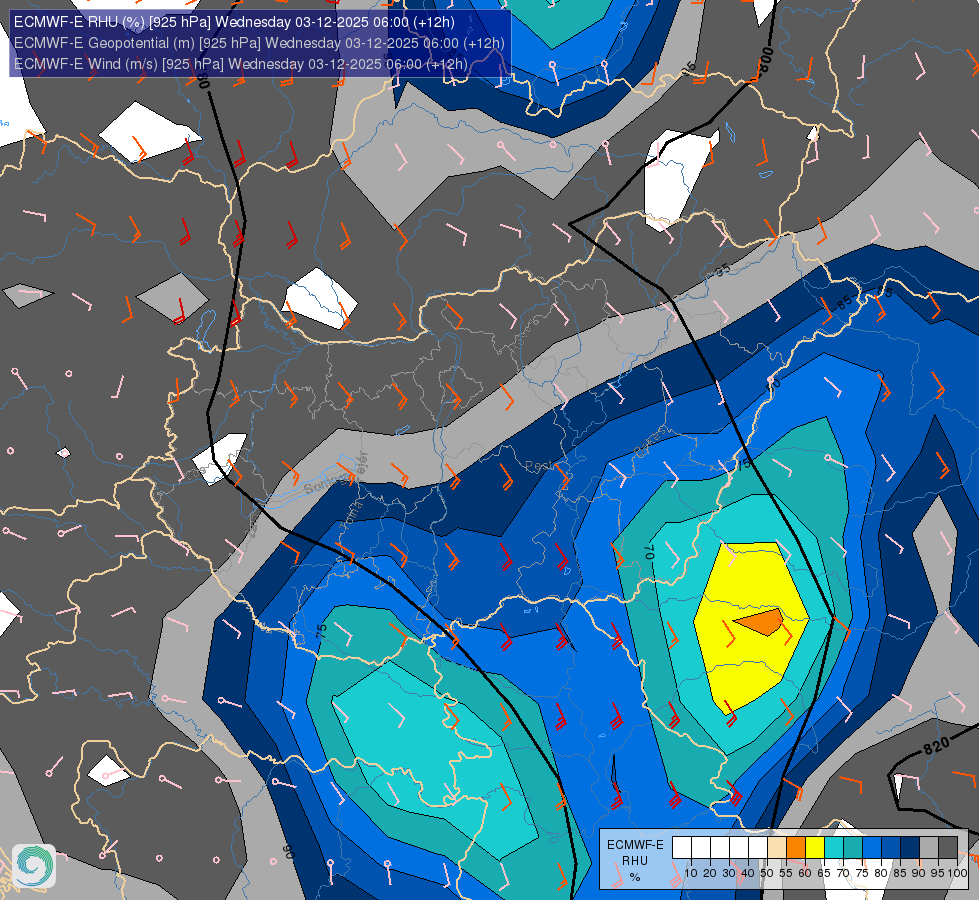
Task: Click the legend tick value 65
Action: pyautogui.click(x=824, y=873)
